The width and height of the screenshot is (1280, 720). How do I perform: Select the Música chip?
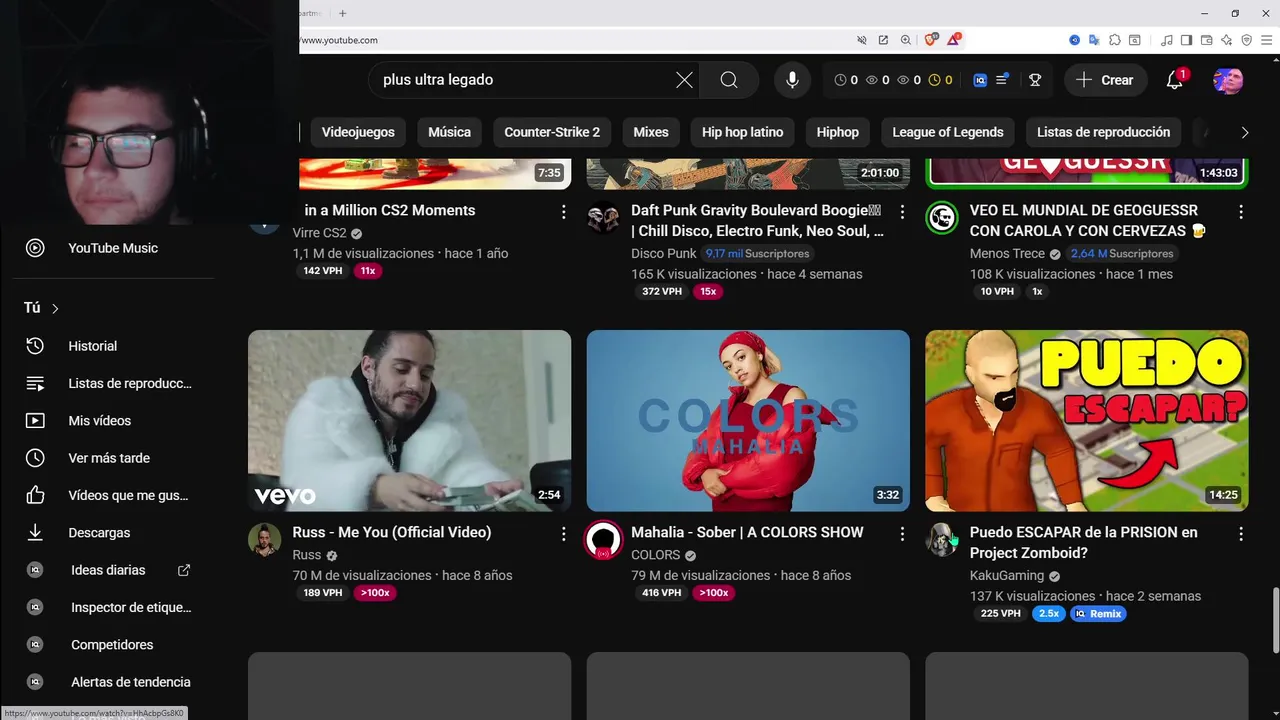pyautogui.click(x=450, y=132)
